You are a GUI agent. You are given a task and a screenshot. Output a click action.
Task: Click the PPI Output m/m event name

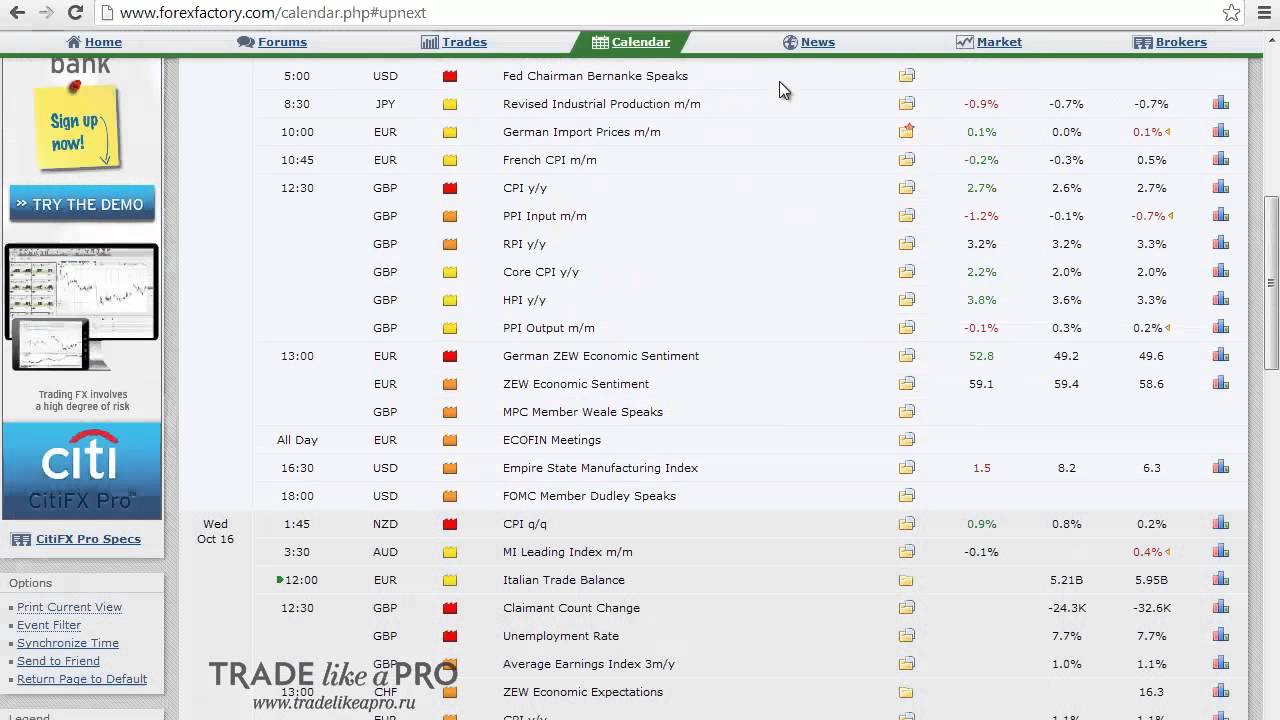pos(549,328)
